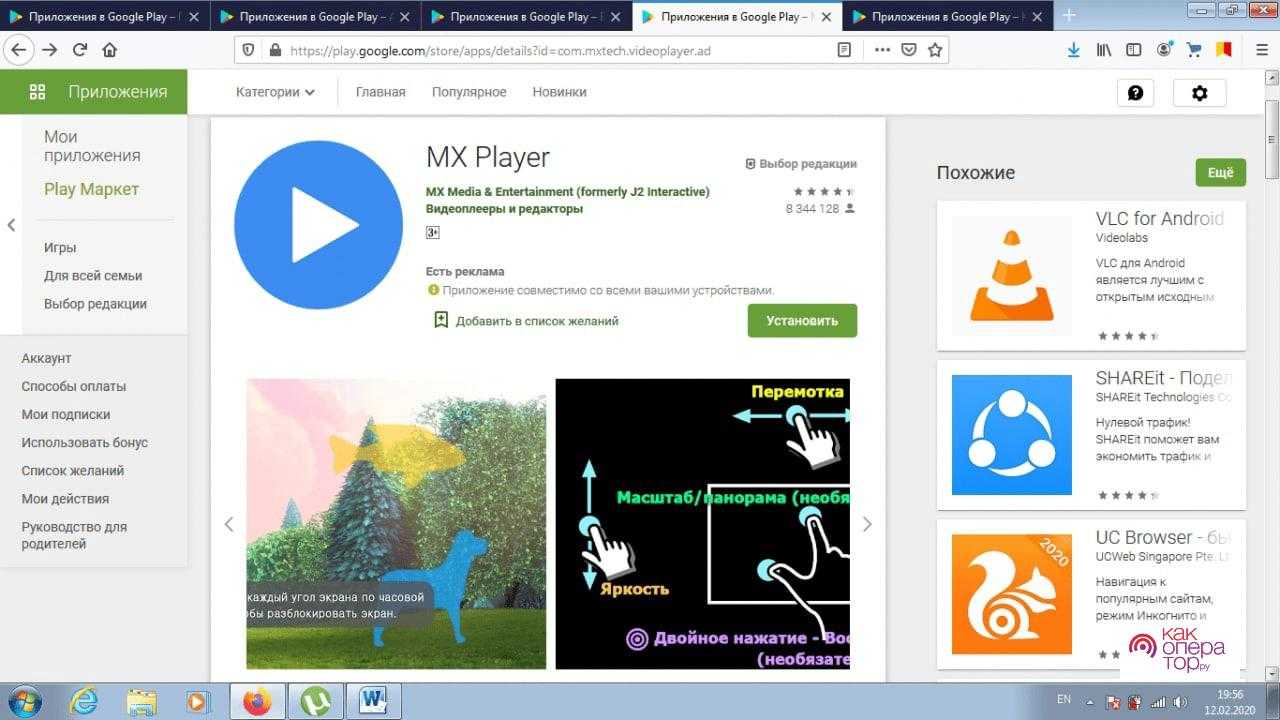1280x720 pixels.
Task: Open the Популярное tab
Action: pos(469,92)
